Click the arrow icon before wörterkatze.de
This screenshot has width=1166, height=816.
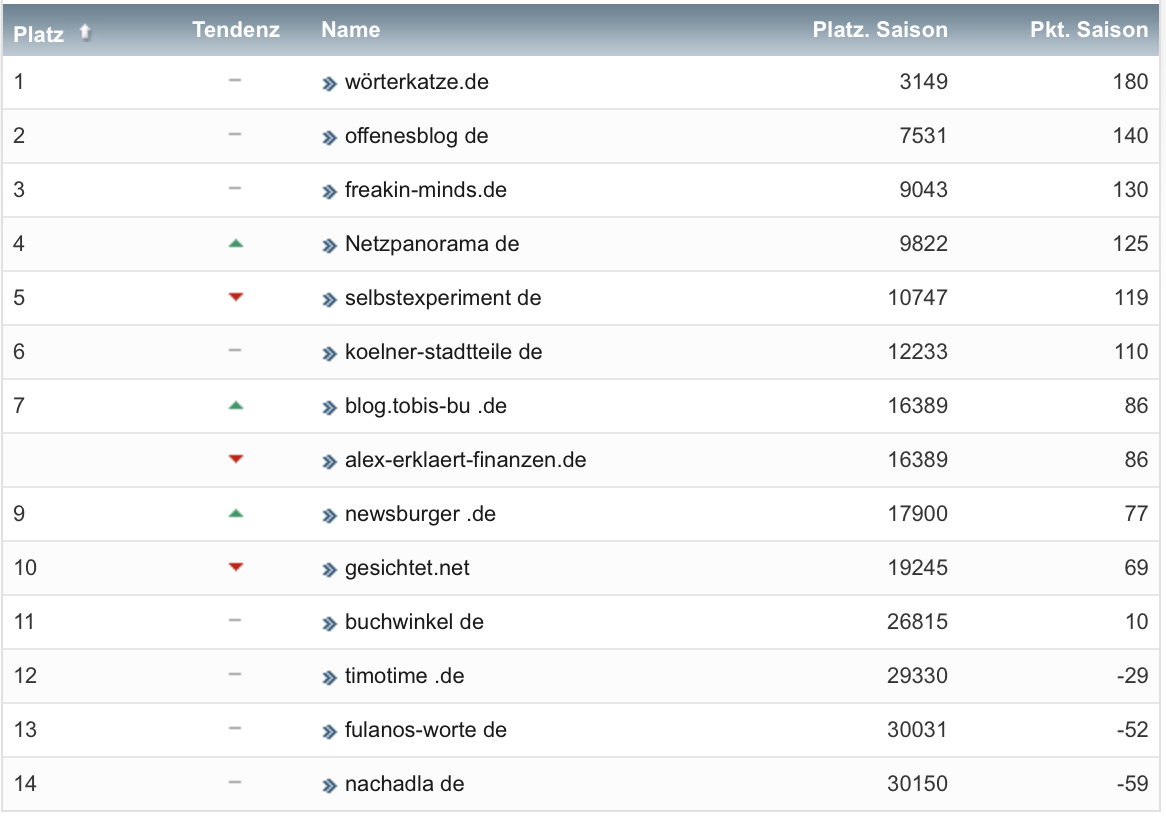pyautogui.click(x=329, y=84)
